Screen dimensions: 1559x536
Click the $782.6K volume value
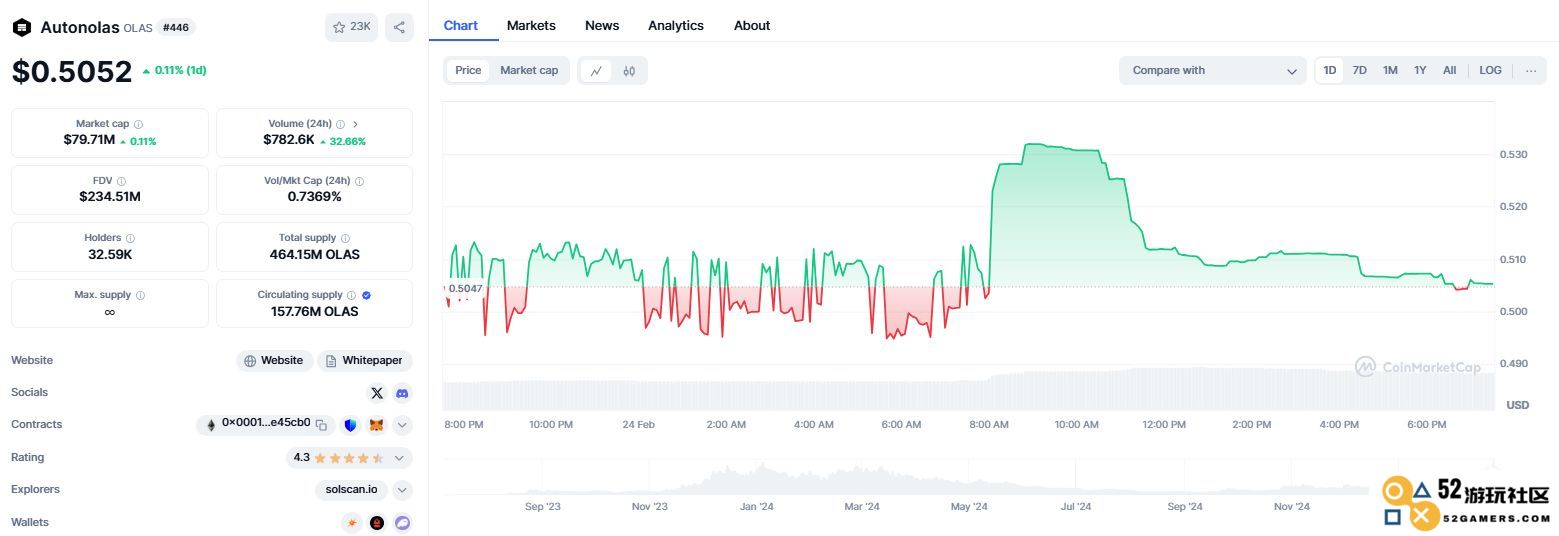[289, 140]
